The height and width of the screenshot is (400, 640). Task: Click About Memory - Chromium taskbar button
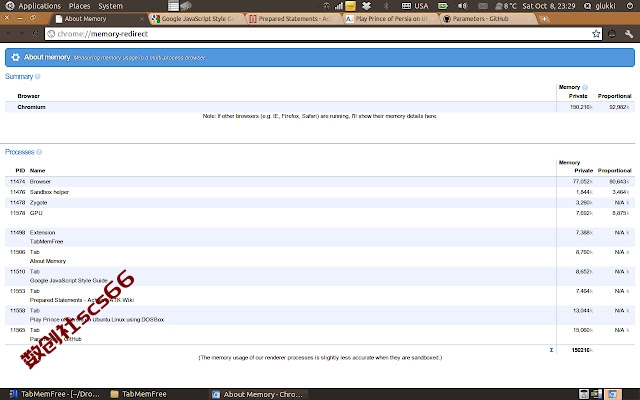258,394
